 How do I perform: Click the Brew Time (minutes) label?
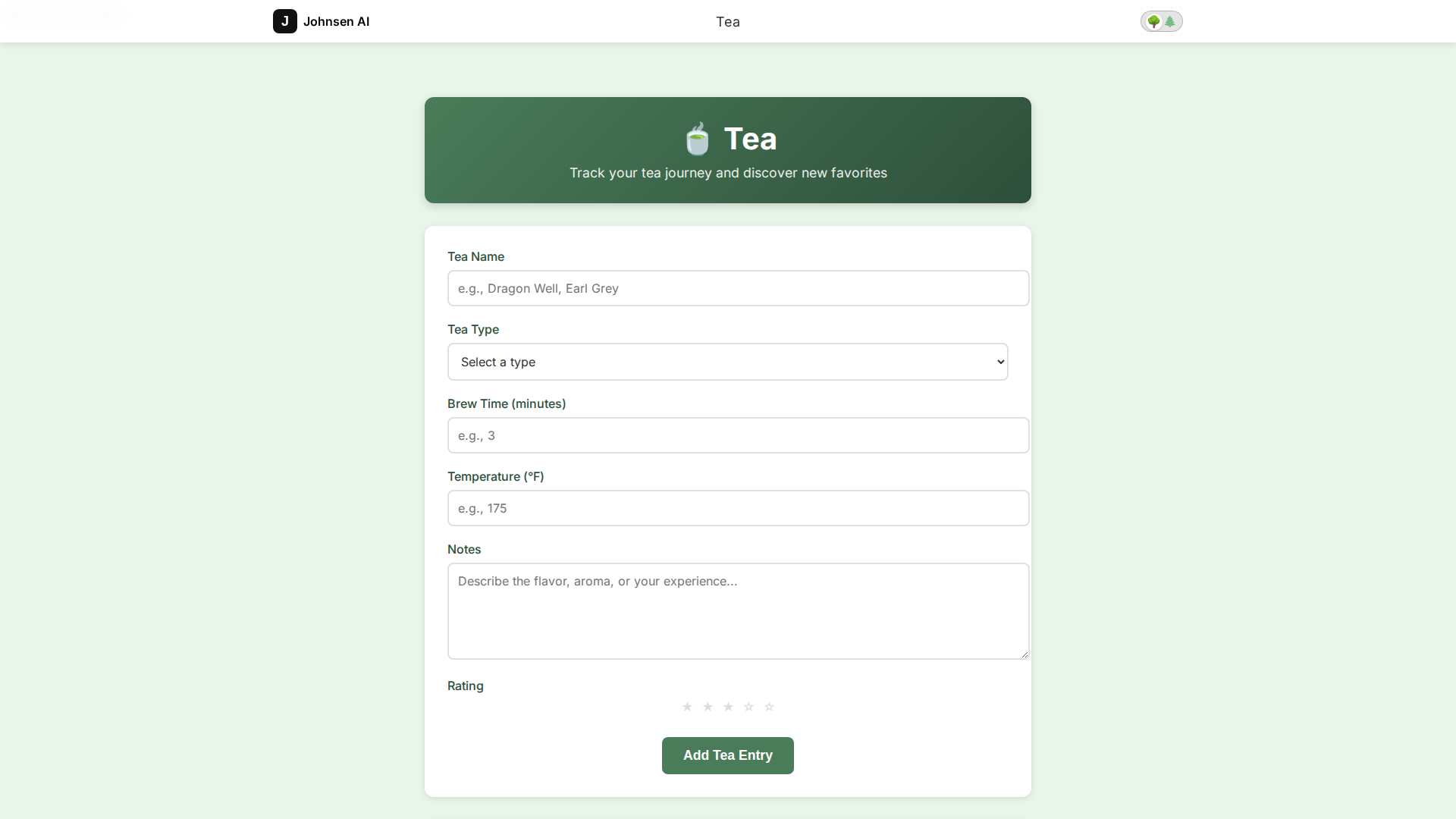[507, 403]
